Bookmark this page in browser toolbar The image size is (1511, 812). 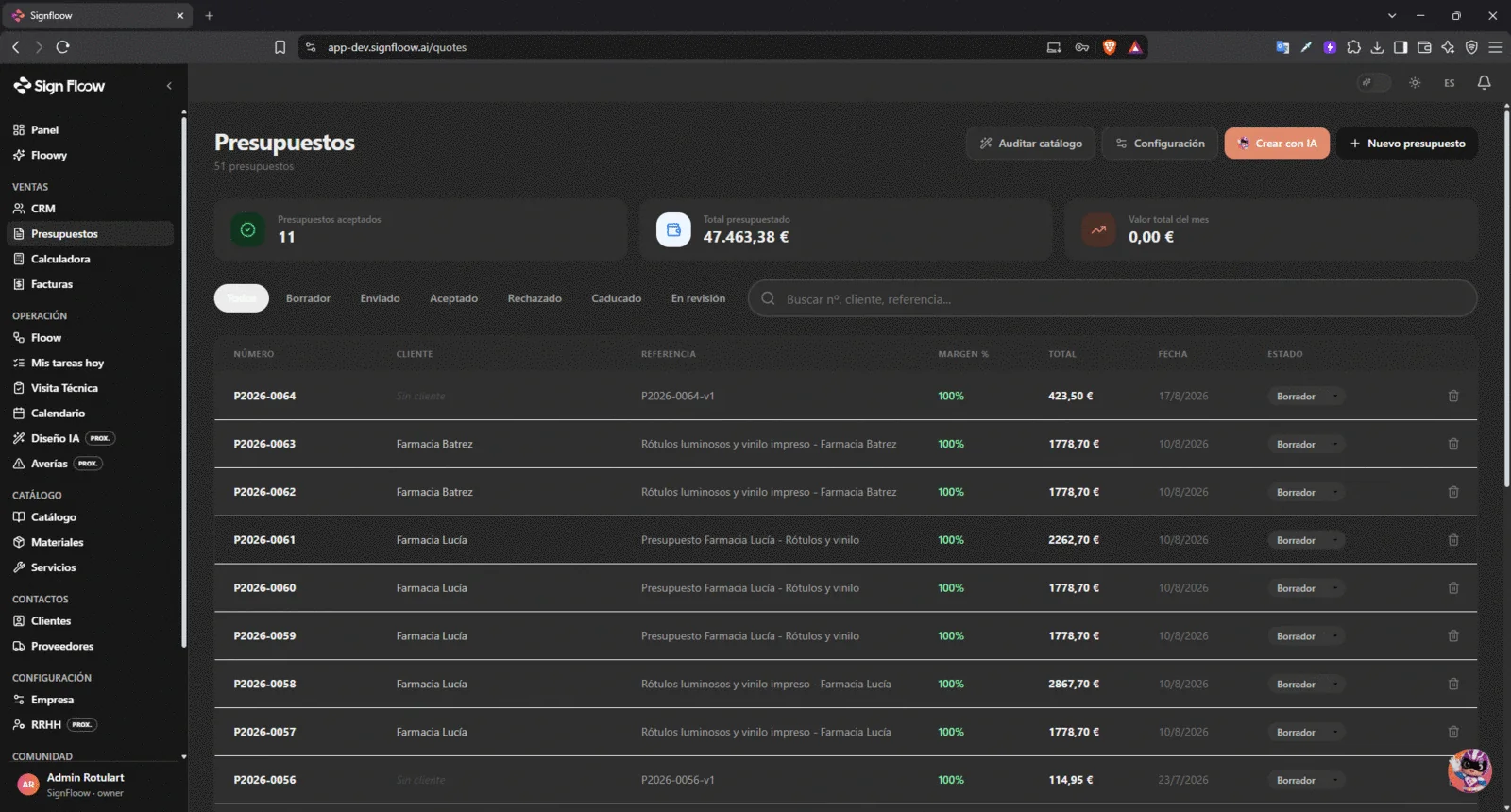point(280,47)
